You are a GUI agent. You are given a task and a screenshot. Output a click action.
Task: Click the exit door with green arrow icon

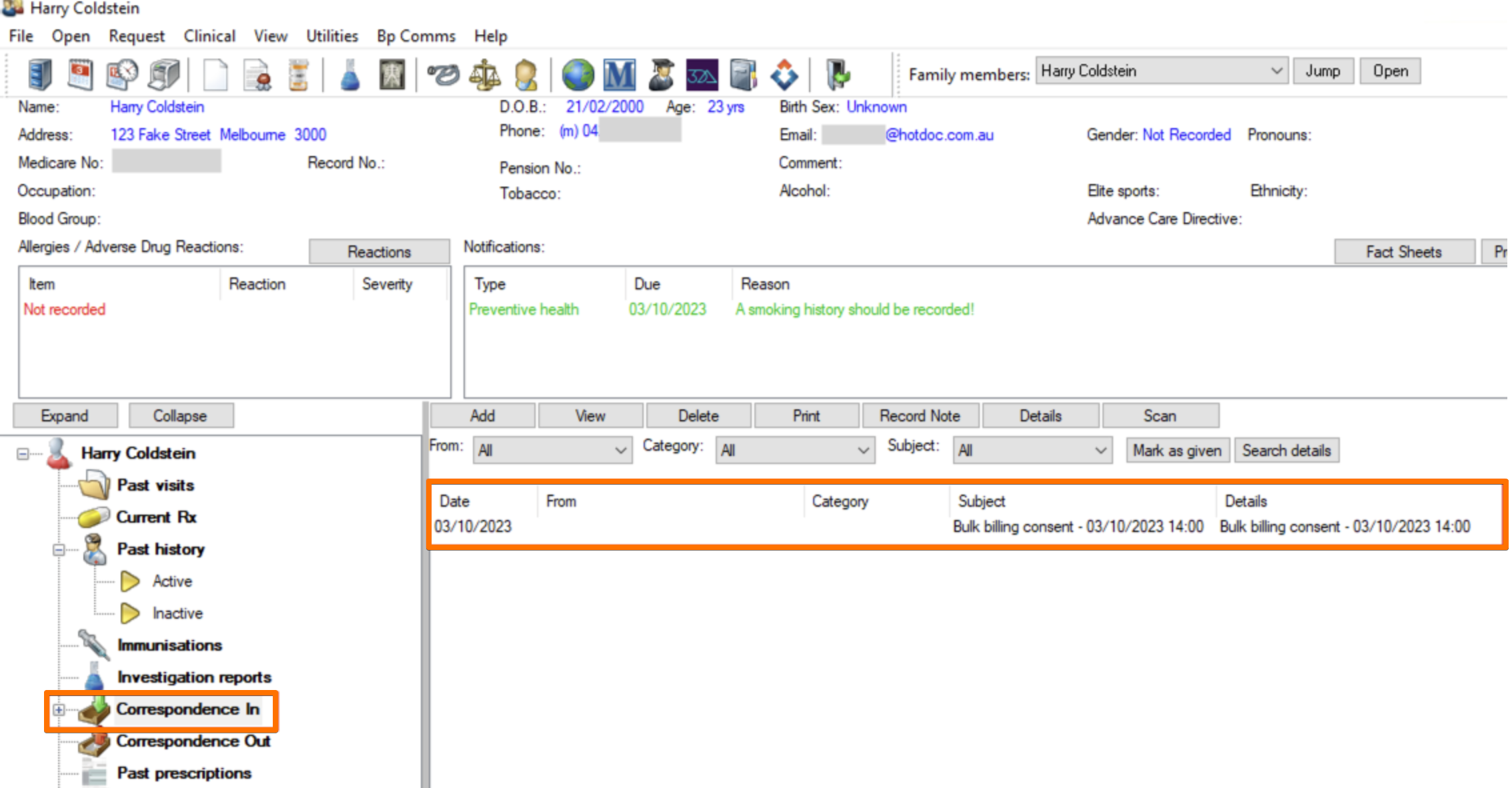click(x=838, y=75)
